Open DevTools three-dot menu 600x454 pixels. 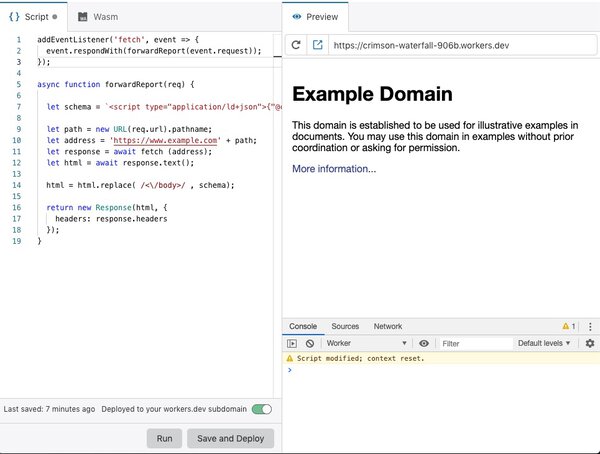[590, 327]
